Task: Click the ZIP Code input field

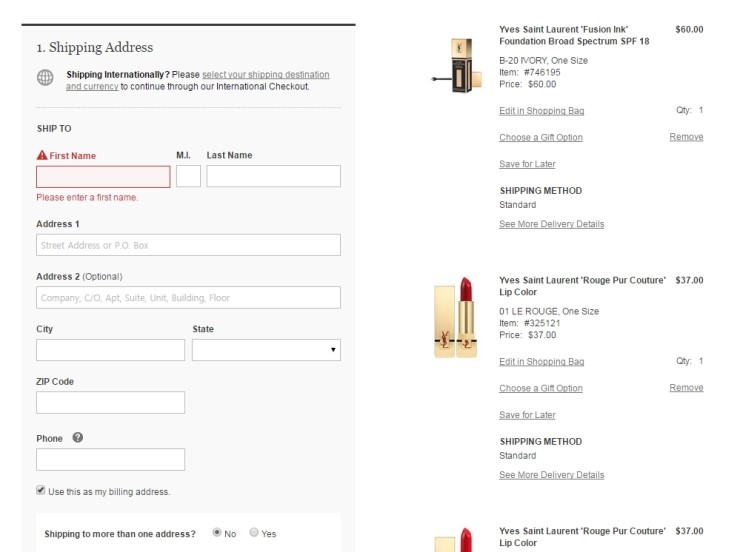Action: [x=110, y=402]
